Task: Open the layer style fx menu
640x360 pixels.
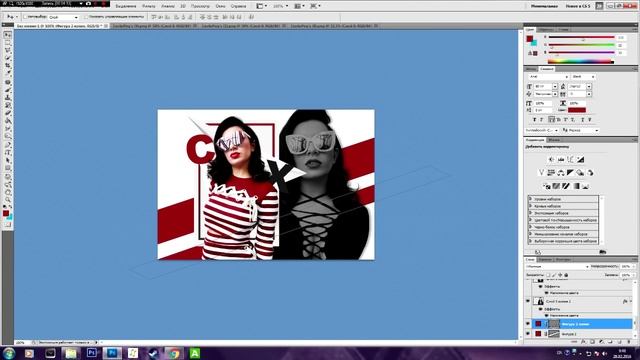Action: coord(584,342)
